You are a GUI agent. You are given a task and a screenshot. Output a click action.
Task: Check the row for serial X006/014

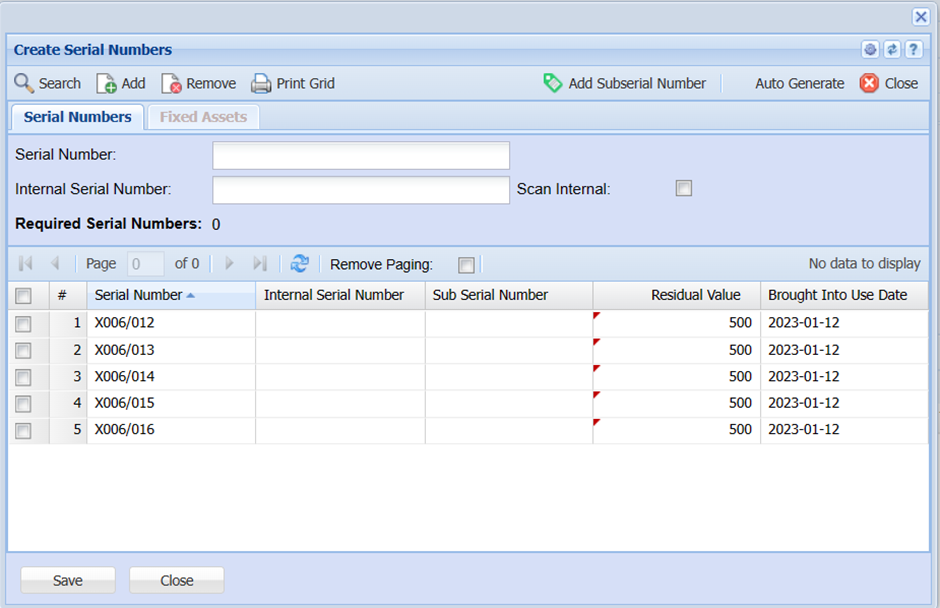point(23,377)
